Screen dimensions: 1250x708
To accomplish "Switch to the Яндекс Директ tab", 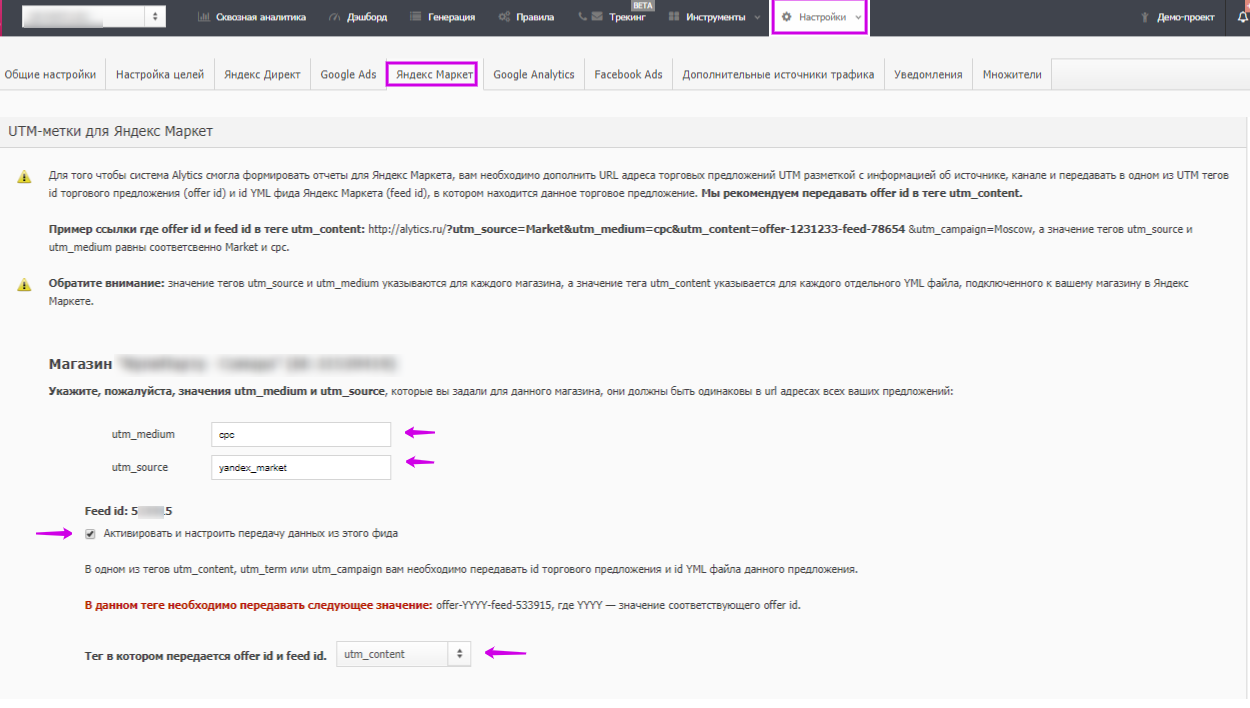I will [x=262, y=75].
